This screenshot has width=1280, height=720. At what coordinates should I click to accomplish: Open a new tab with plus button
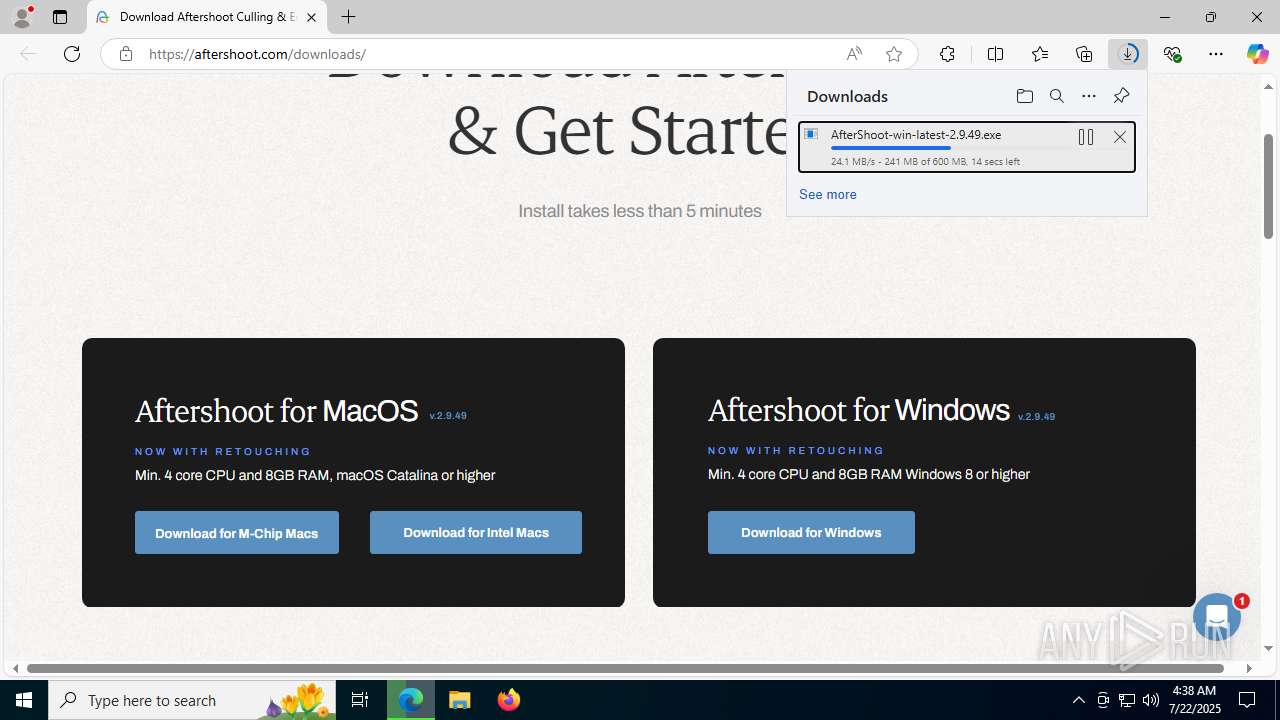(x=348, y=17)
